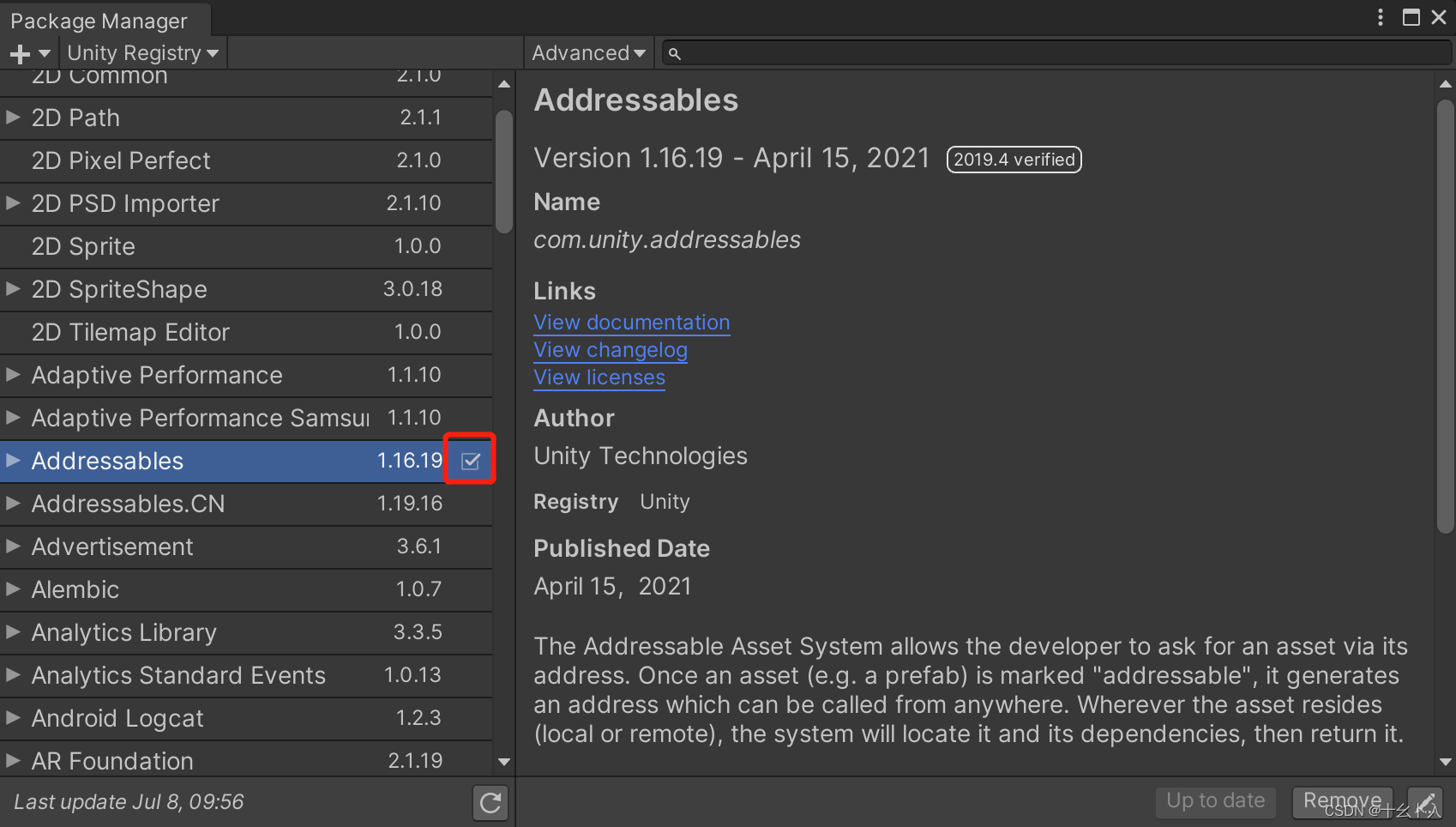
Task: Expand Adaptive Performance Samsung package
Action: click(13, 417)
